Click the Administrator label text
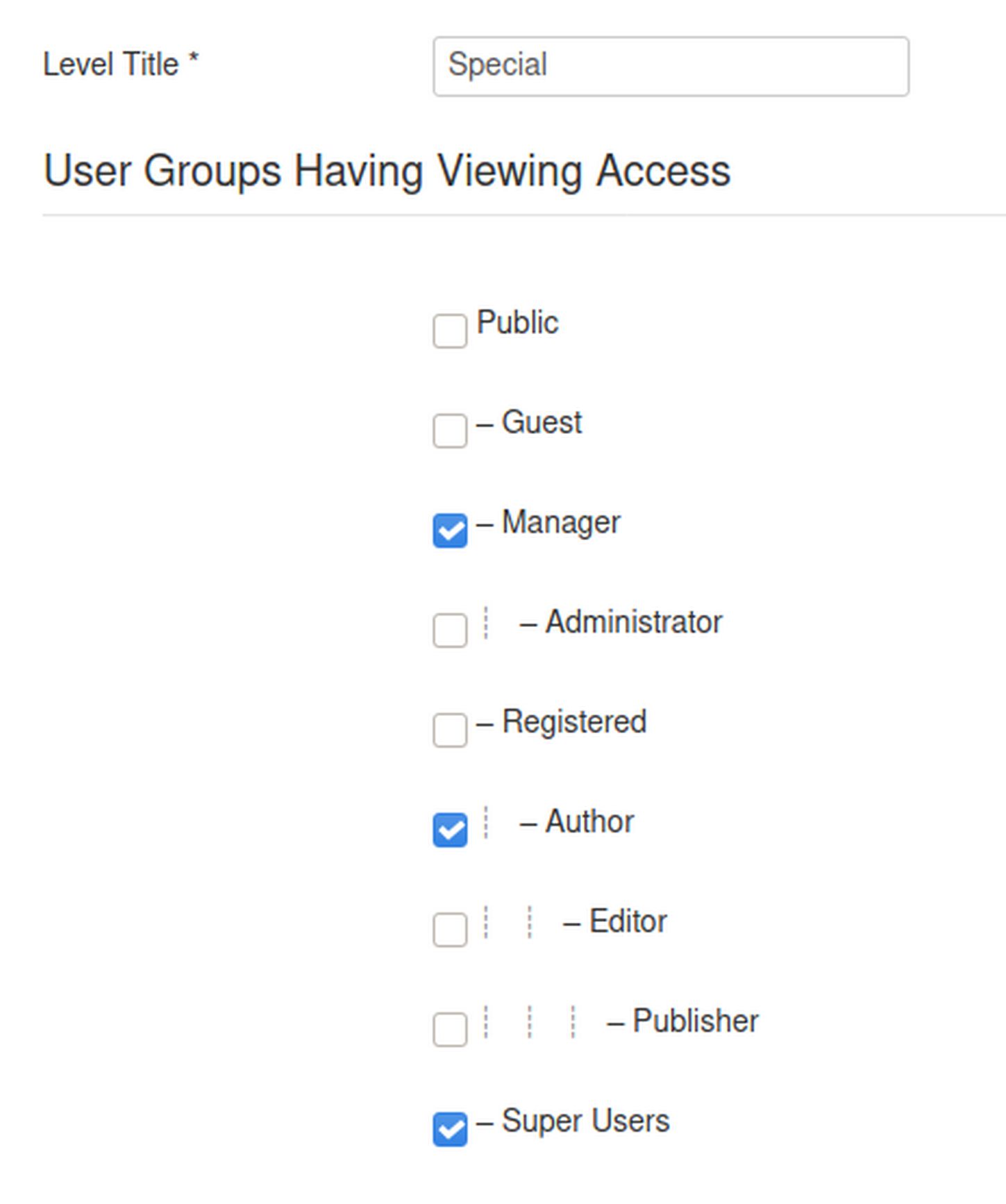Viewport: 1006px width, 1204px height. point(632,622)
